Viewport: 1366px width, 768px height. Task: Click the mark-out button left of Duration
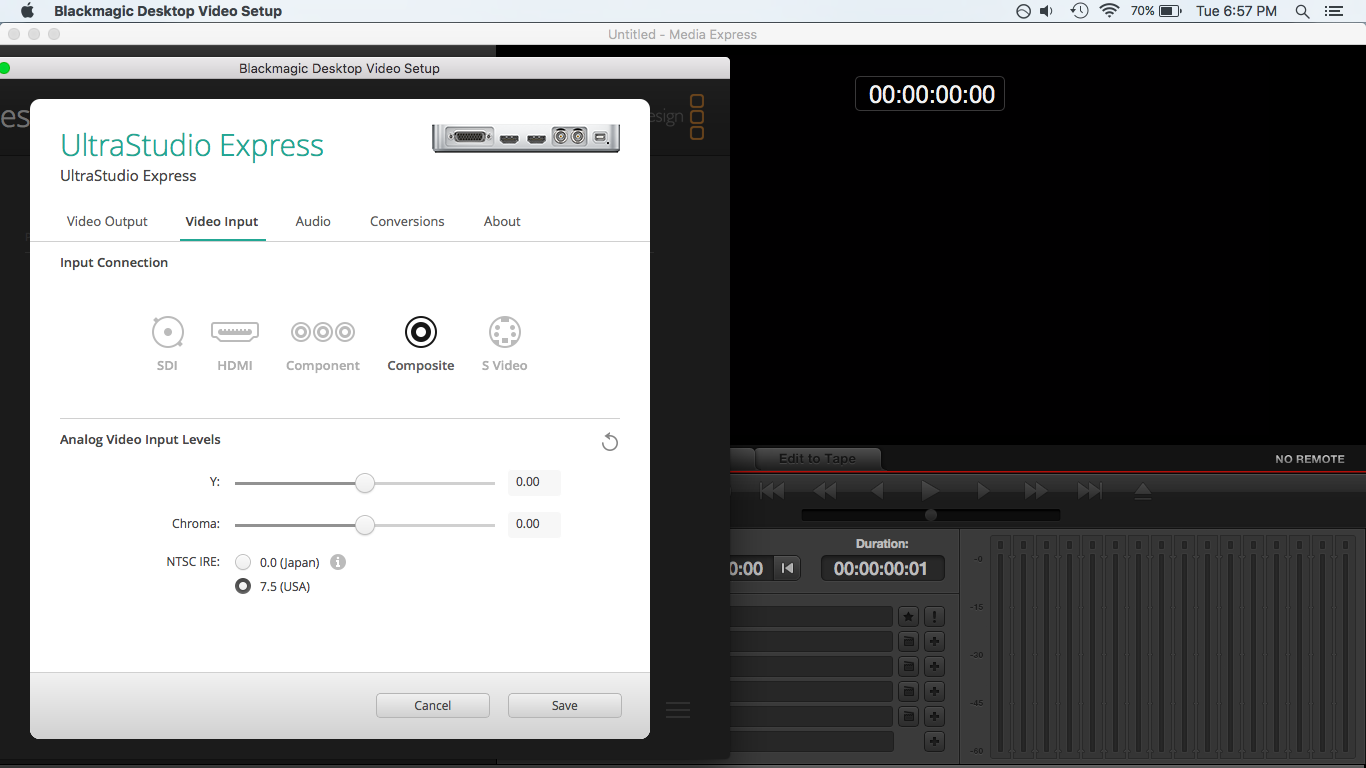pyautogui.click(x=788, y=568)
